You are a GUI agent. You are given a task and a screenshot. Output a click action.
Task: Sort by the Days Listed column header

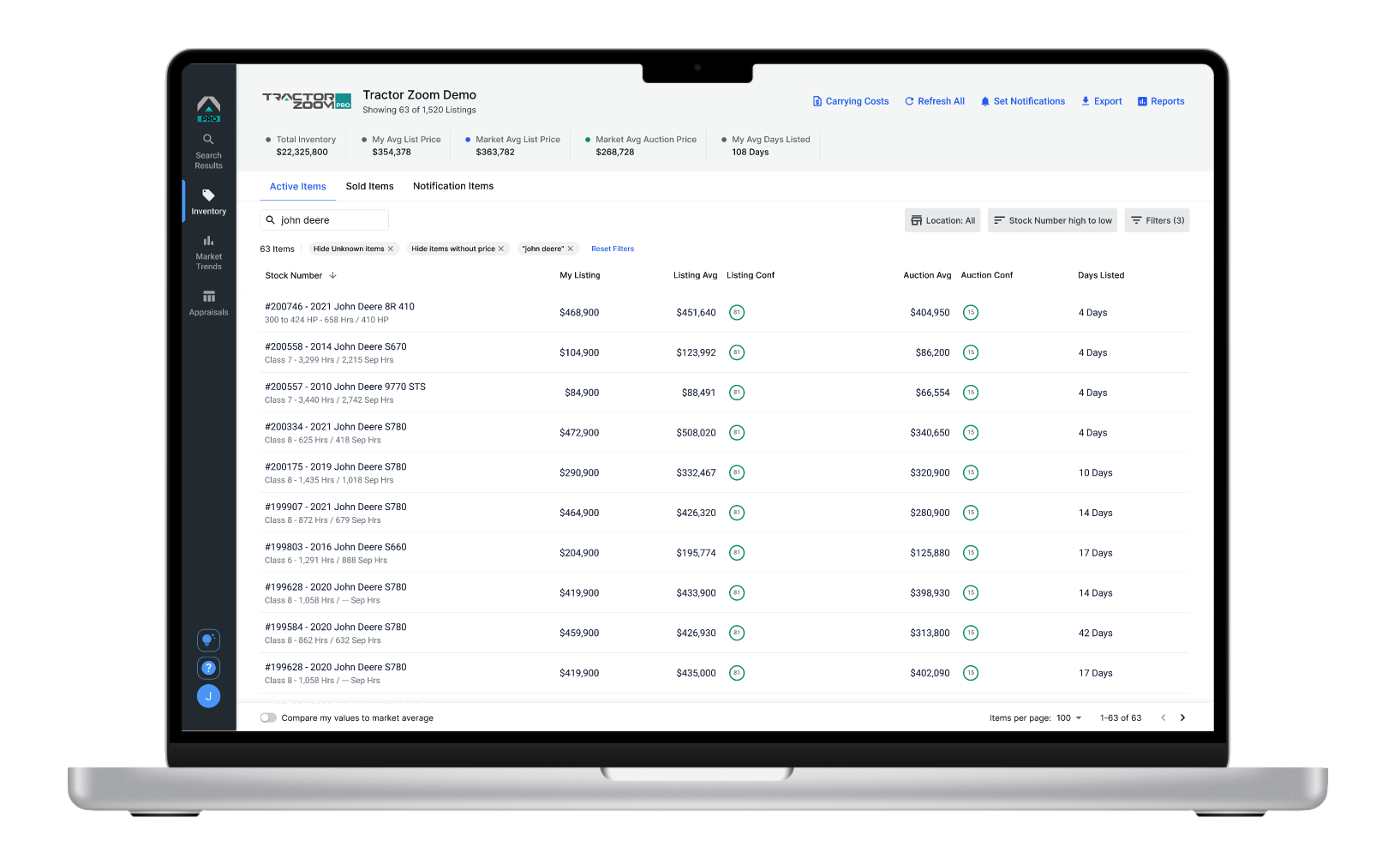point(1101,275)
